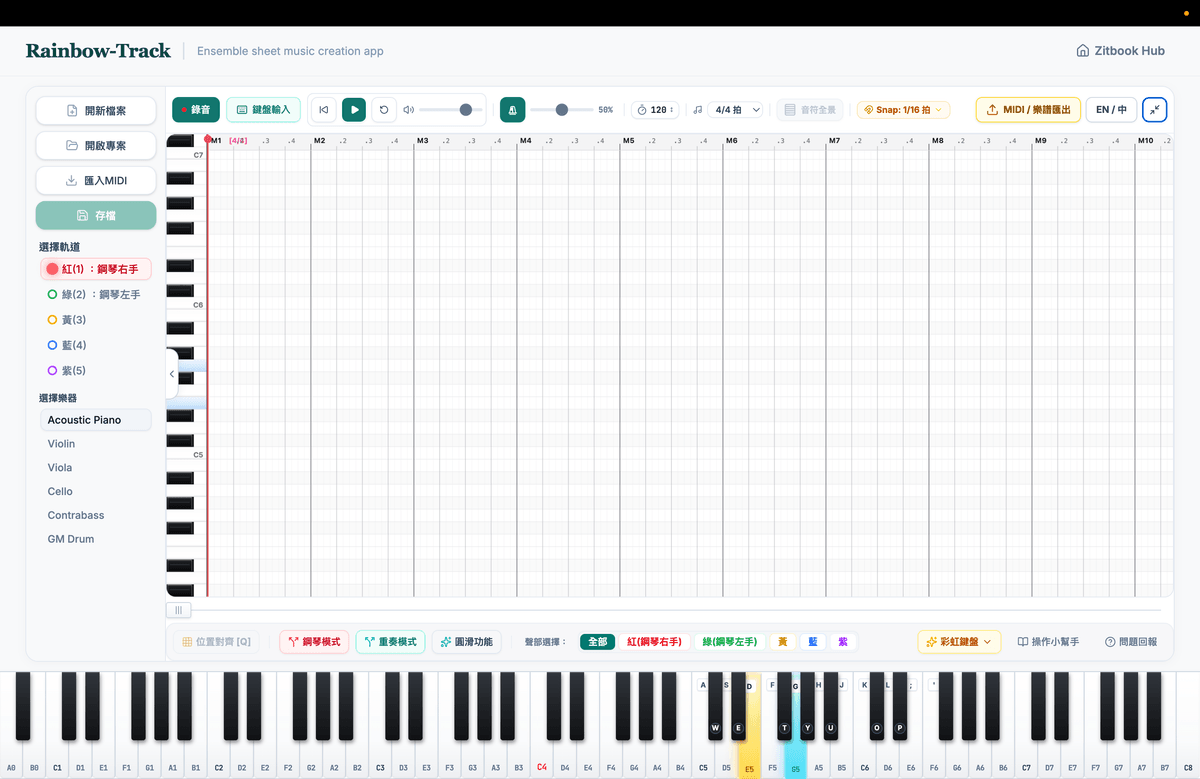The height and width of the screenshot is (779, 1200).
Task: Select the 紫(5) track
Action: (96, 371)
